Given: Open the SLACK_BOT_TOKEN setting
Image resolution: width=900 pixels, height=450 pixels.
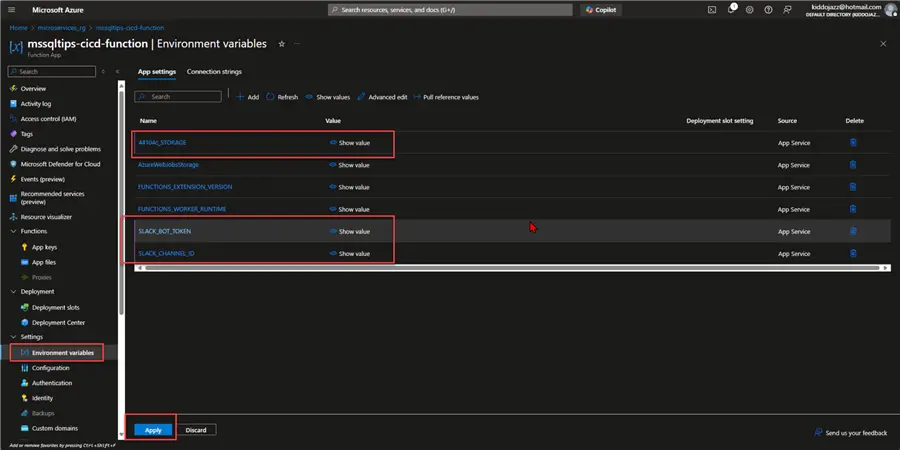Looking at the screenshot, I should click(x=165, y=231).
